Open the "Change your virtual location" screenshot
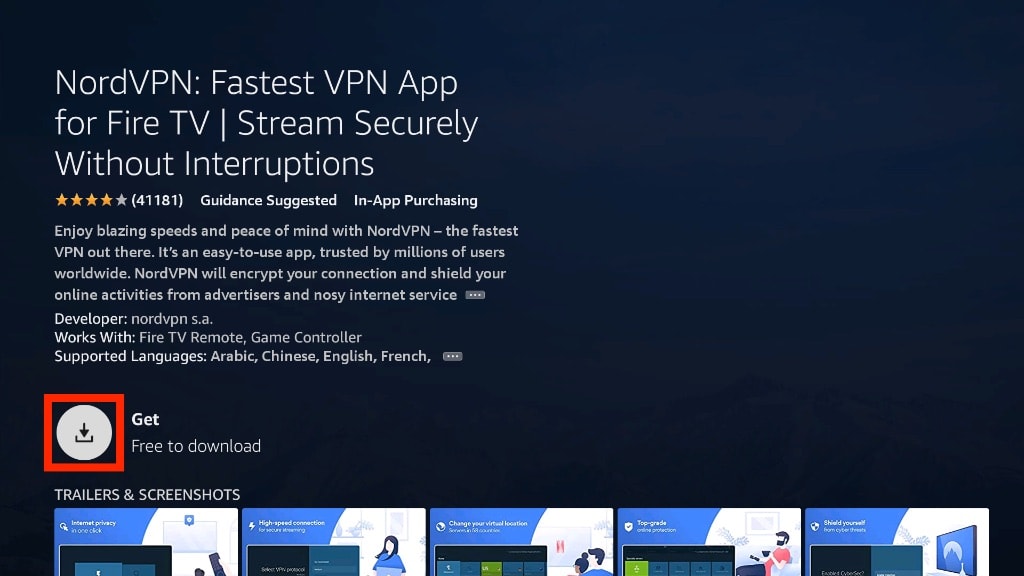Image resolution: width=1024 pixels, height=576 pixels. [521, 542]
